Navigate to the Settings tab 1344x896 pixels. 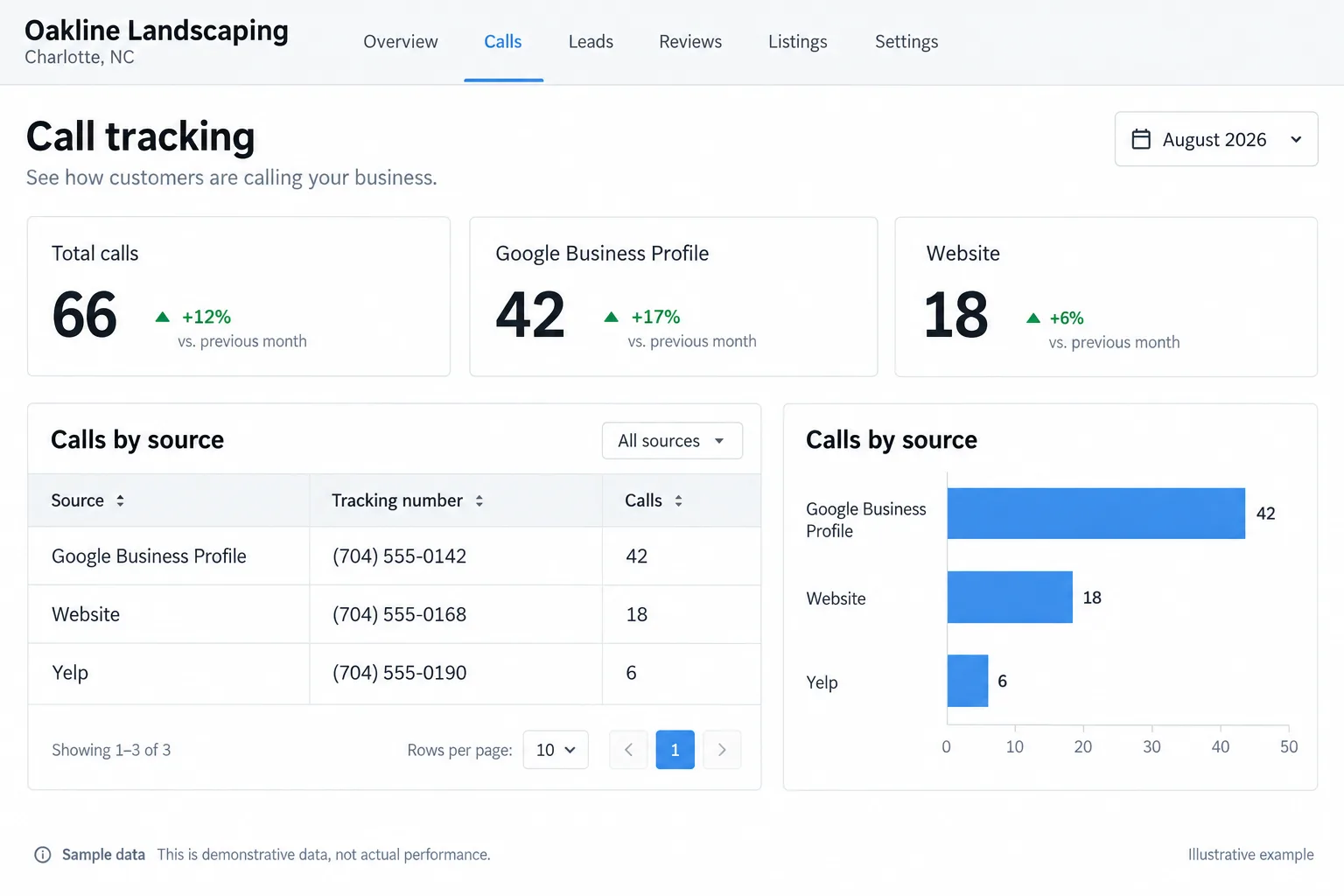point(906,42)
